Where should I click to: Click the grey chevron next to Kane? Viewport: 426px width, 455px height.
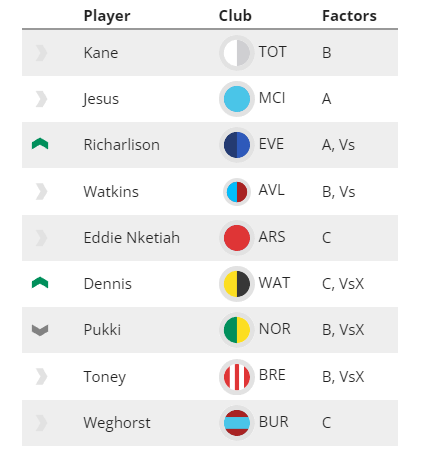click(41, 53)
